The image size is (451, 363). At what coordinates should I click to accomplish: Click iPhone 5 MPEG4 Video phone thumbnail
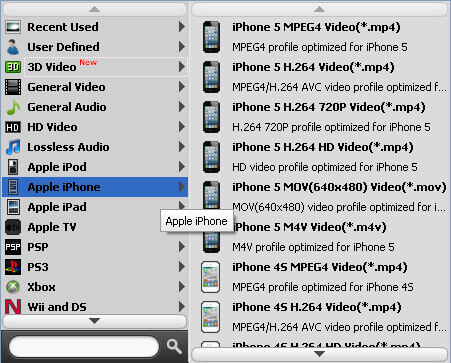pos(211,37)
